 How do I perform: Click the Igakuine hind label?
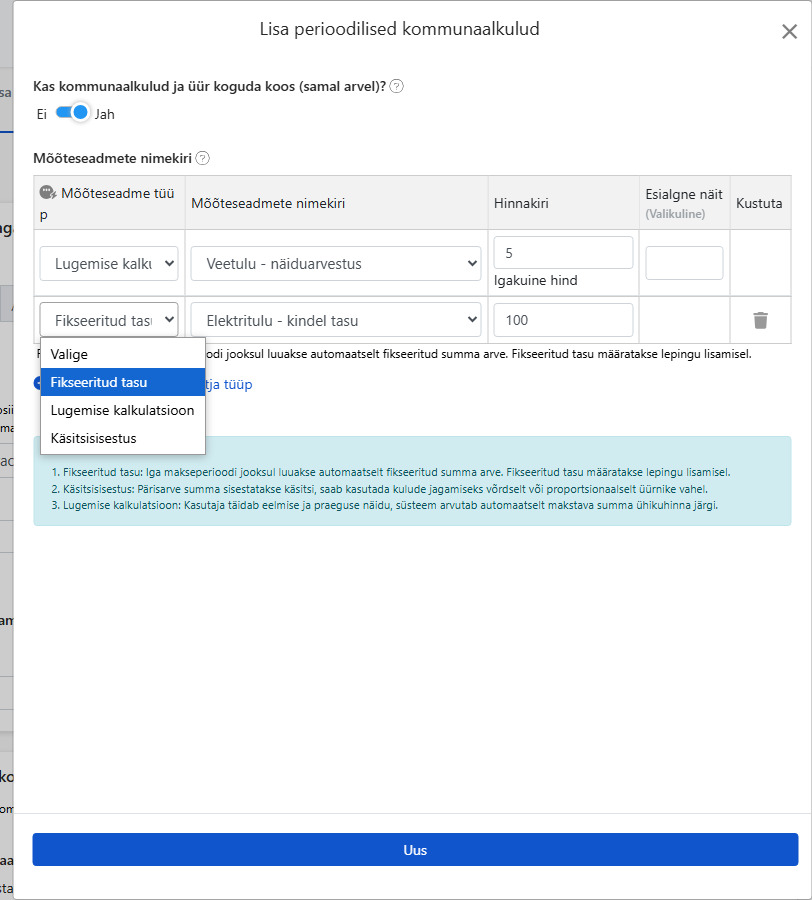click(535, 280)
